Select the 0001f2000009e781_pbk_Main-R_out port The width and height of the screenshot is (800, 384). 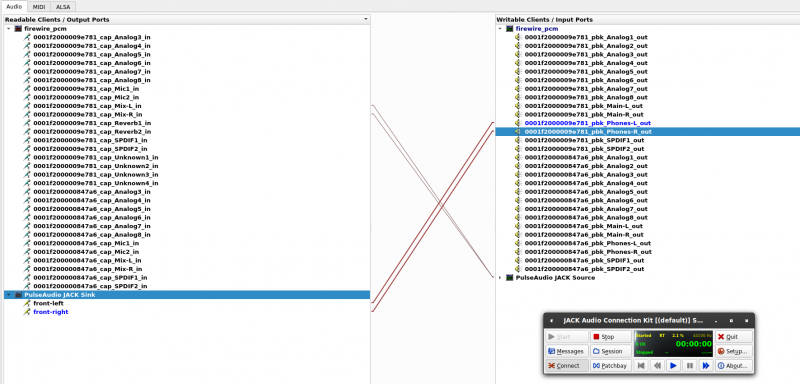point(584,115)
